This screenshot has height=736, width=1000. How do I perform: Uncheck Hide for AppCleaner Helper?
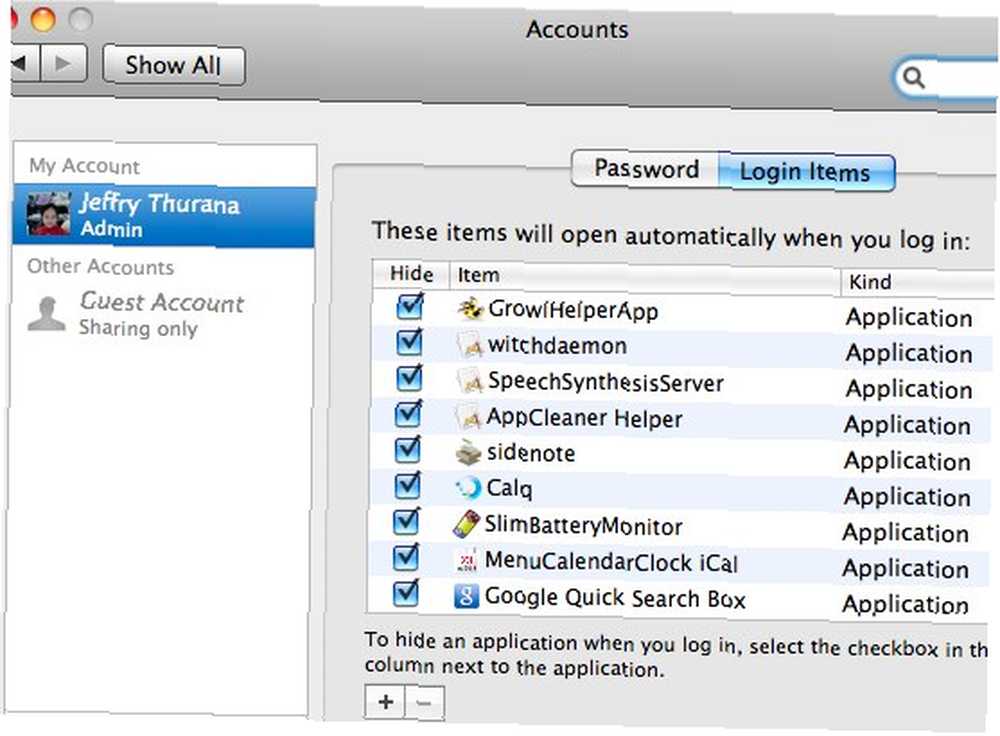(408, 415)
